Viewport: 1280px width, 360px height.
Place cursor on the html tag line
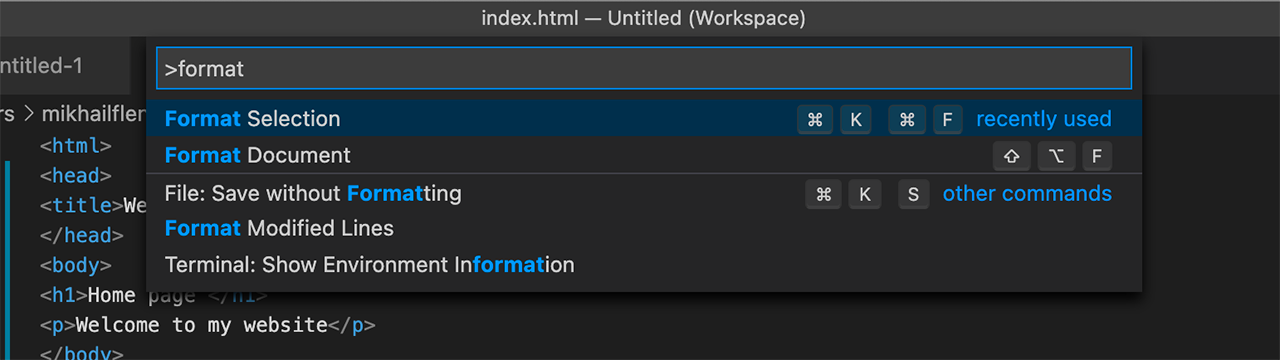click(76, 146)
